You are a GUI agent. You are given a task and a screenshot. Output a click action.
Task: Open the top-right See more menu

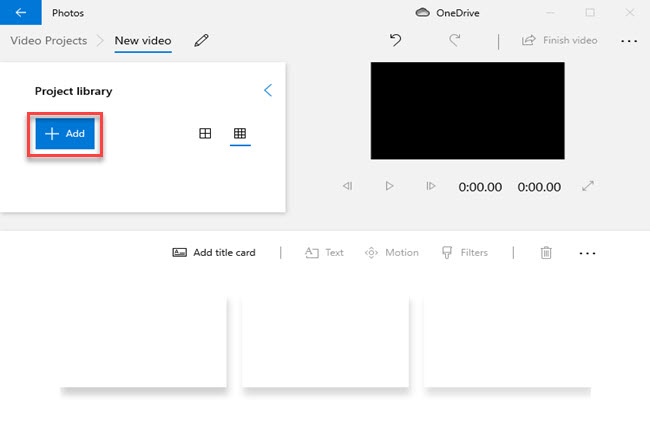coord(628,41)
